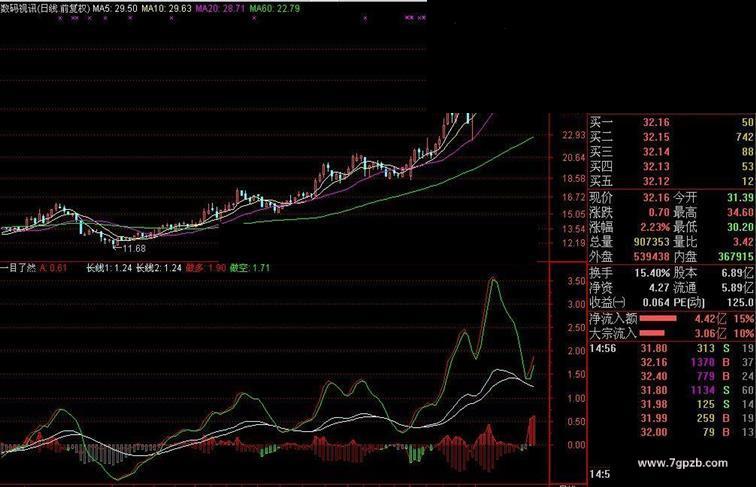Click the 18.58 price axis label
The image size is (756, 487).
click(x=573, y=178)
